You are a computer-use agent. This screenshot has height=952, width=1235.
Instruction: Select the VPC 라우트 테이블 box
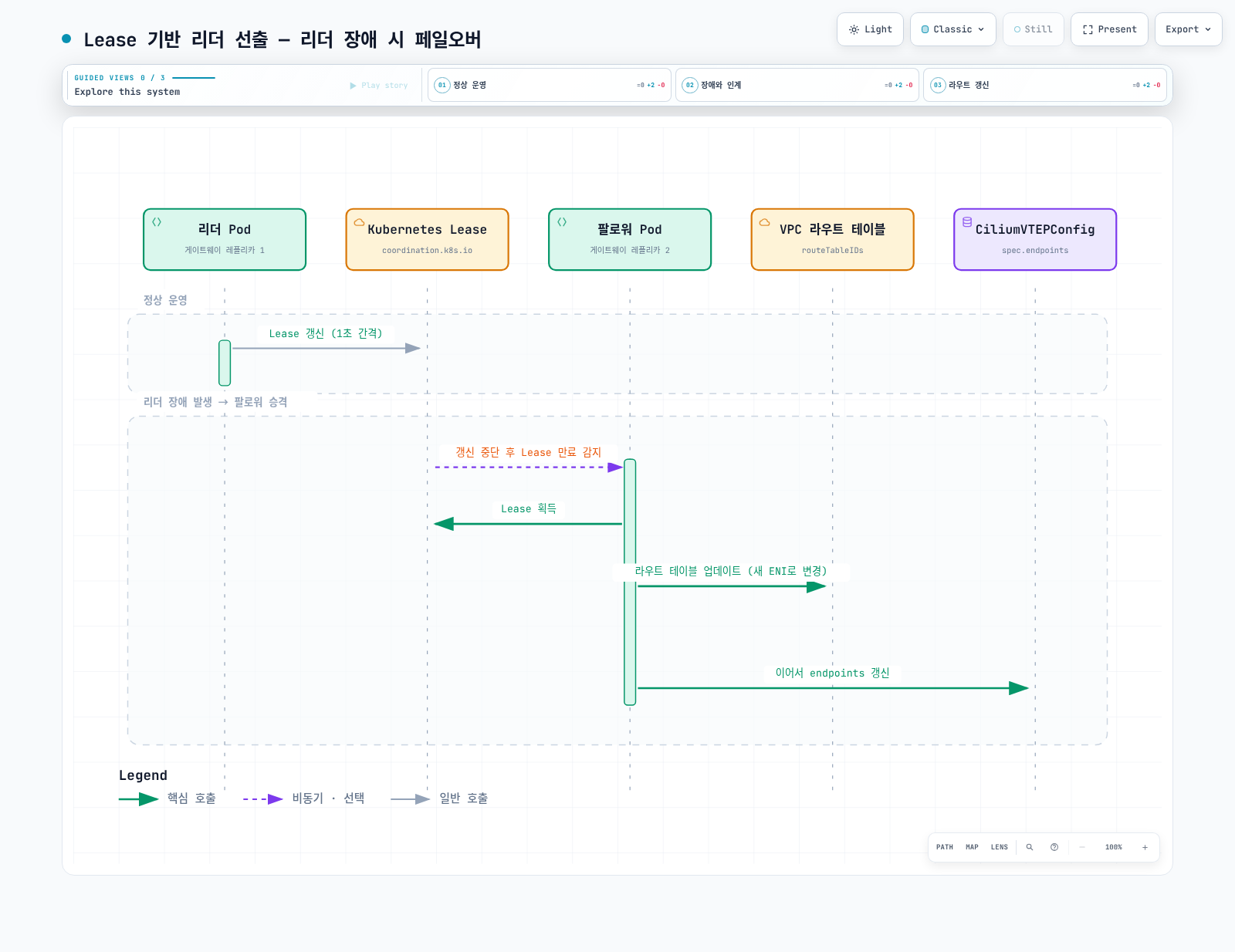[x=832, y=239]
